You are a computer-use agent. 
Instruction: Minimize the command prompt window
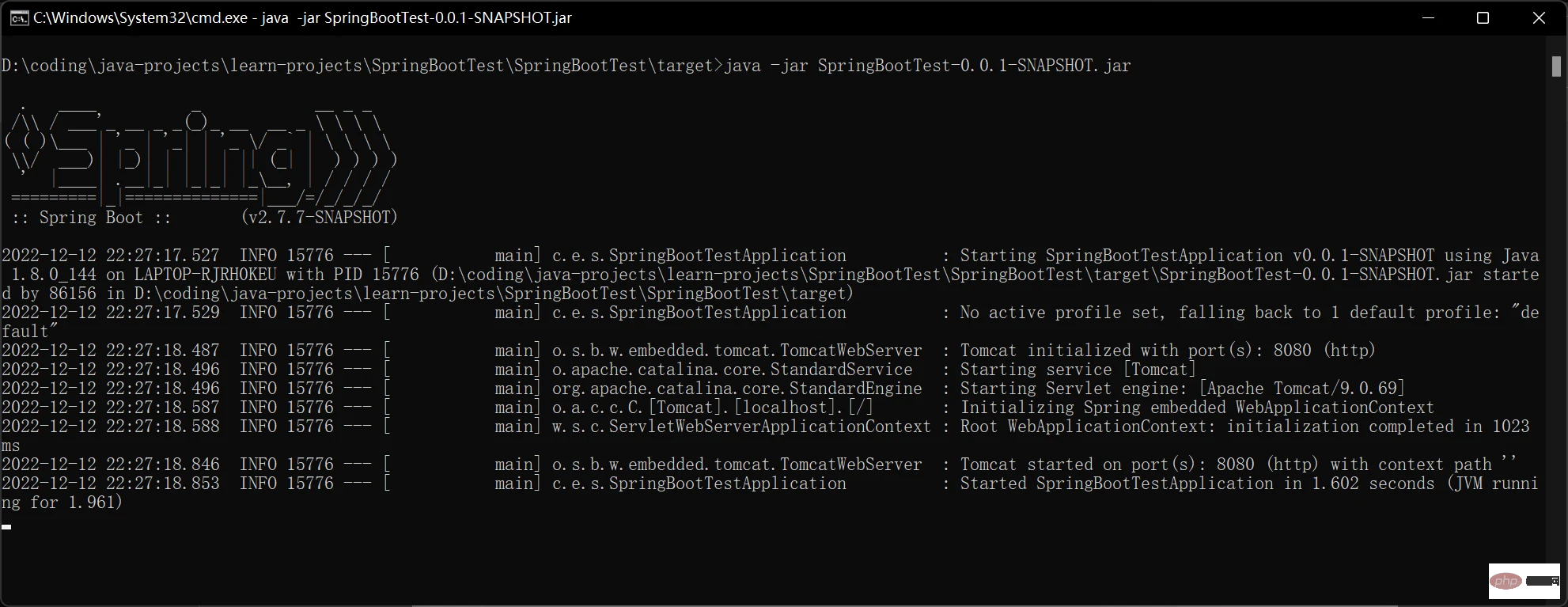click(1428, 18)
